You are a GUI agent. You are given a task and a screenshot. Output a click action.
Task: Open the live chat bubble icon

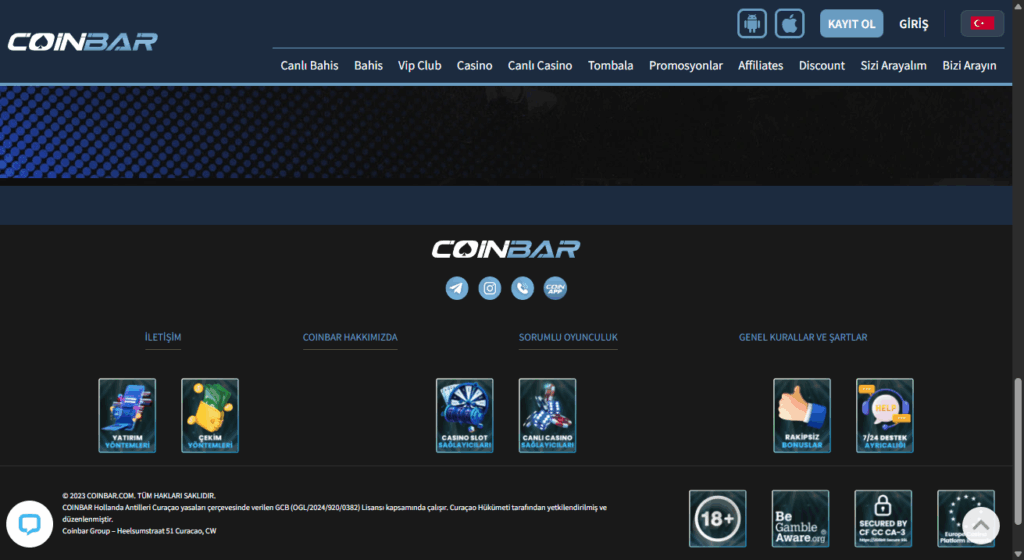click(29, 523)
